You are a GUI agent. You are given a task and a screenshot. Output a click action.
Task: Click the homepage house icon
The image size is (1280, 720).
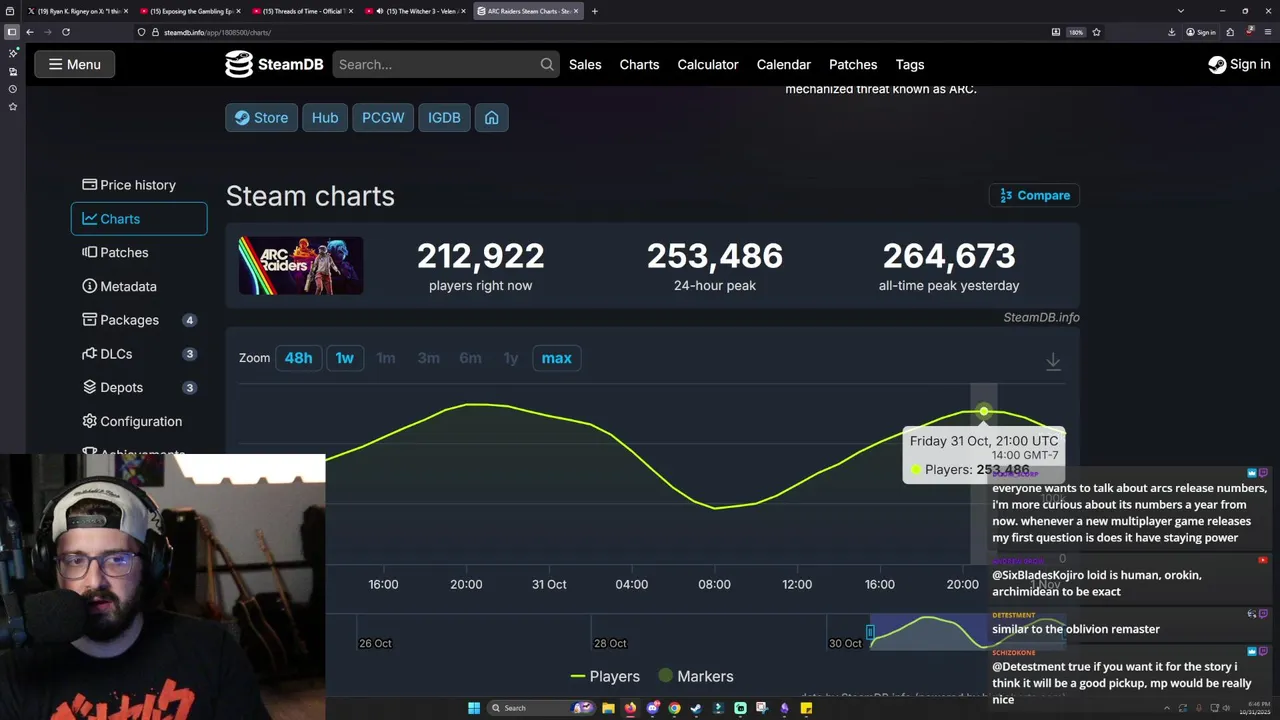491,117
